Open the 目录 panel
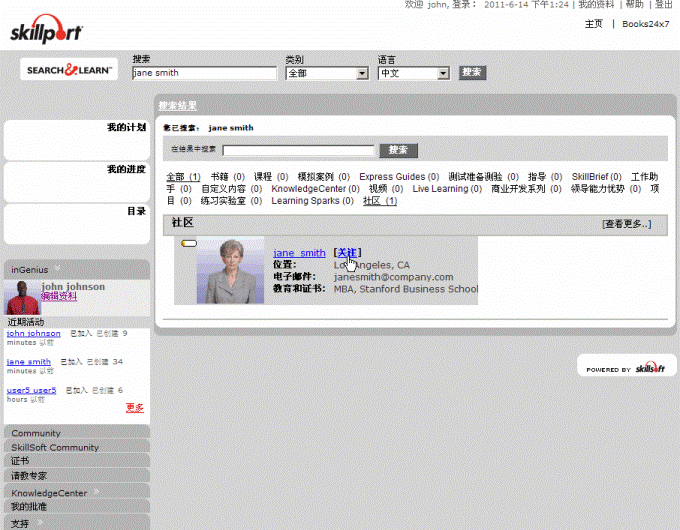 tap(77, 224)
